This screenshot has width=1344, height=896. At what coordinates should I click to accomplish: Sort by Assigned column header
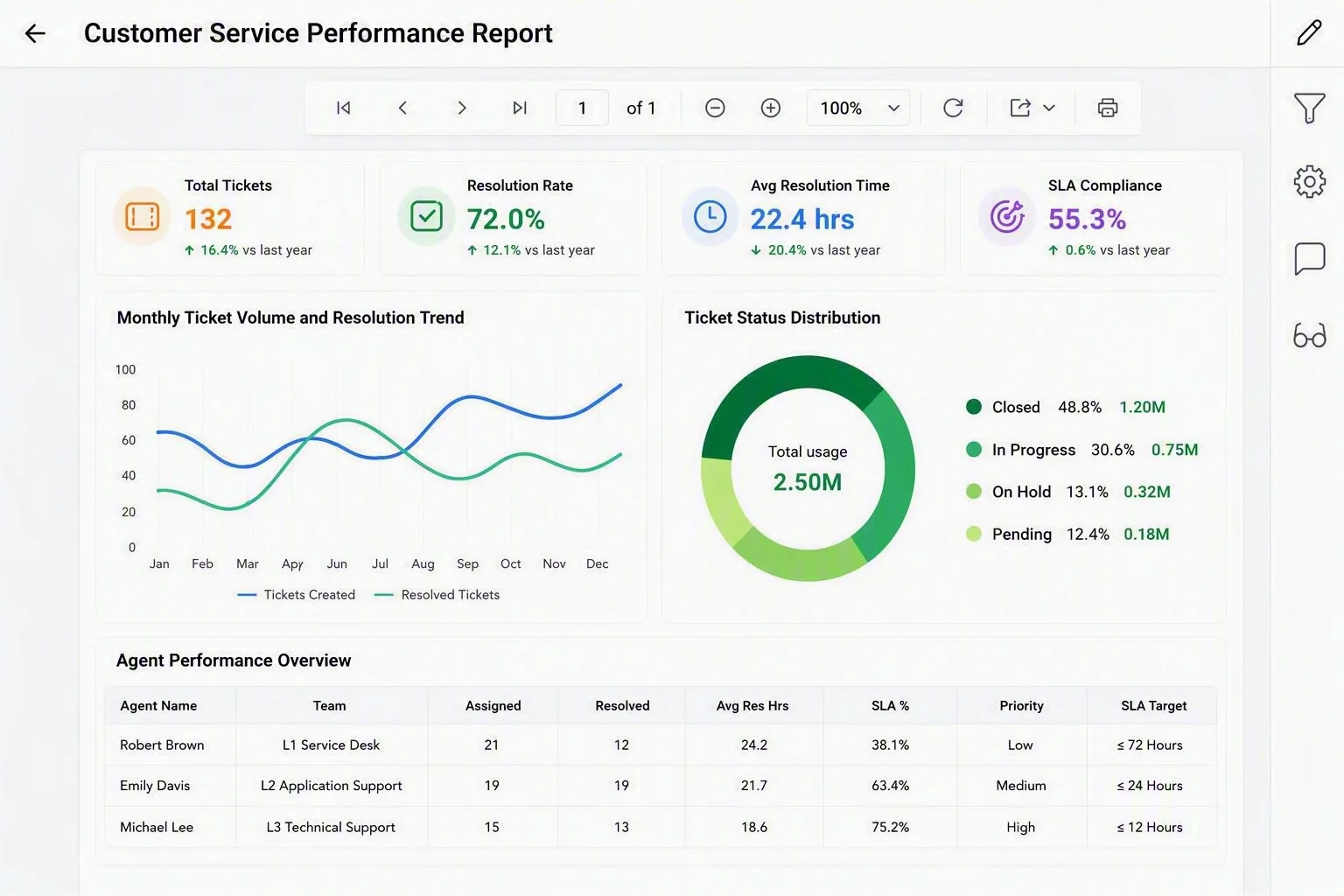493,705
